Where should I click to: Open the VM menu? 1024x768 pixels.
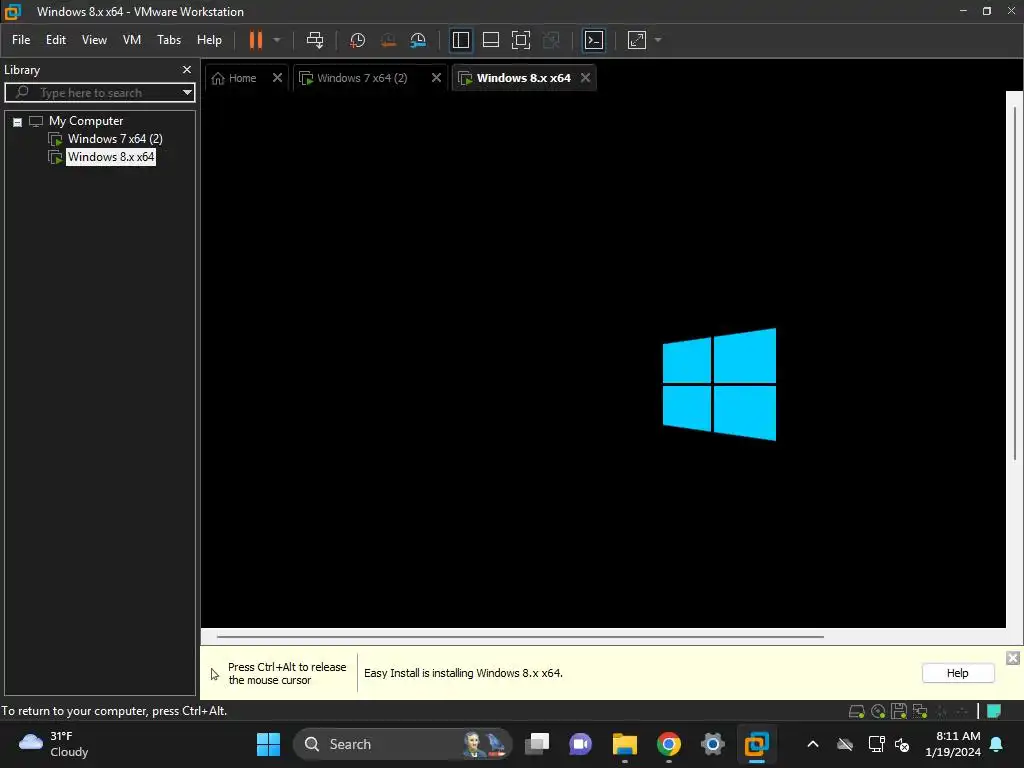tap(132, 40)
